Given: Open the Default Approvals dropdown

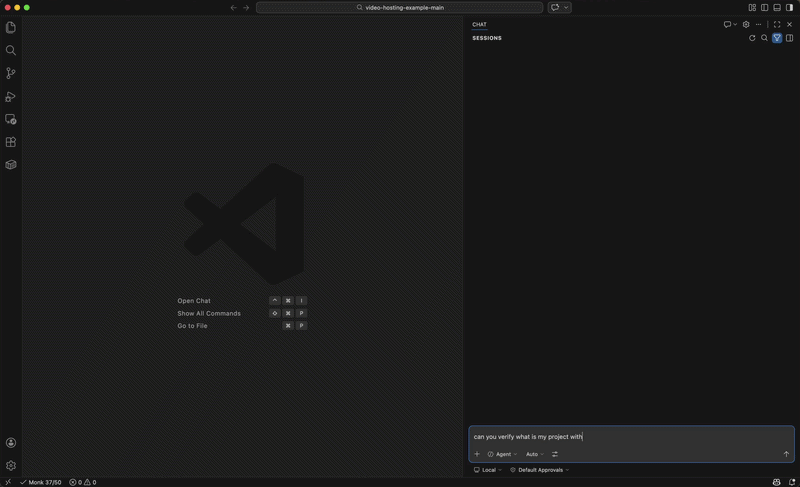Looking at the screenshot, I should coord(540,470).
